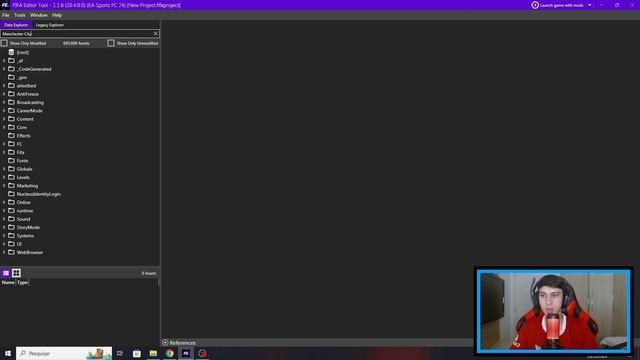This screenshot has height=360, width=640.
Task: Click the FE app logo in title bar
Action: (x=5, y=5)
